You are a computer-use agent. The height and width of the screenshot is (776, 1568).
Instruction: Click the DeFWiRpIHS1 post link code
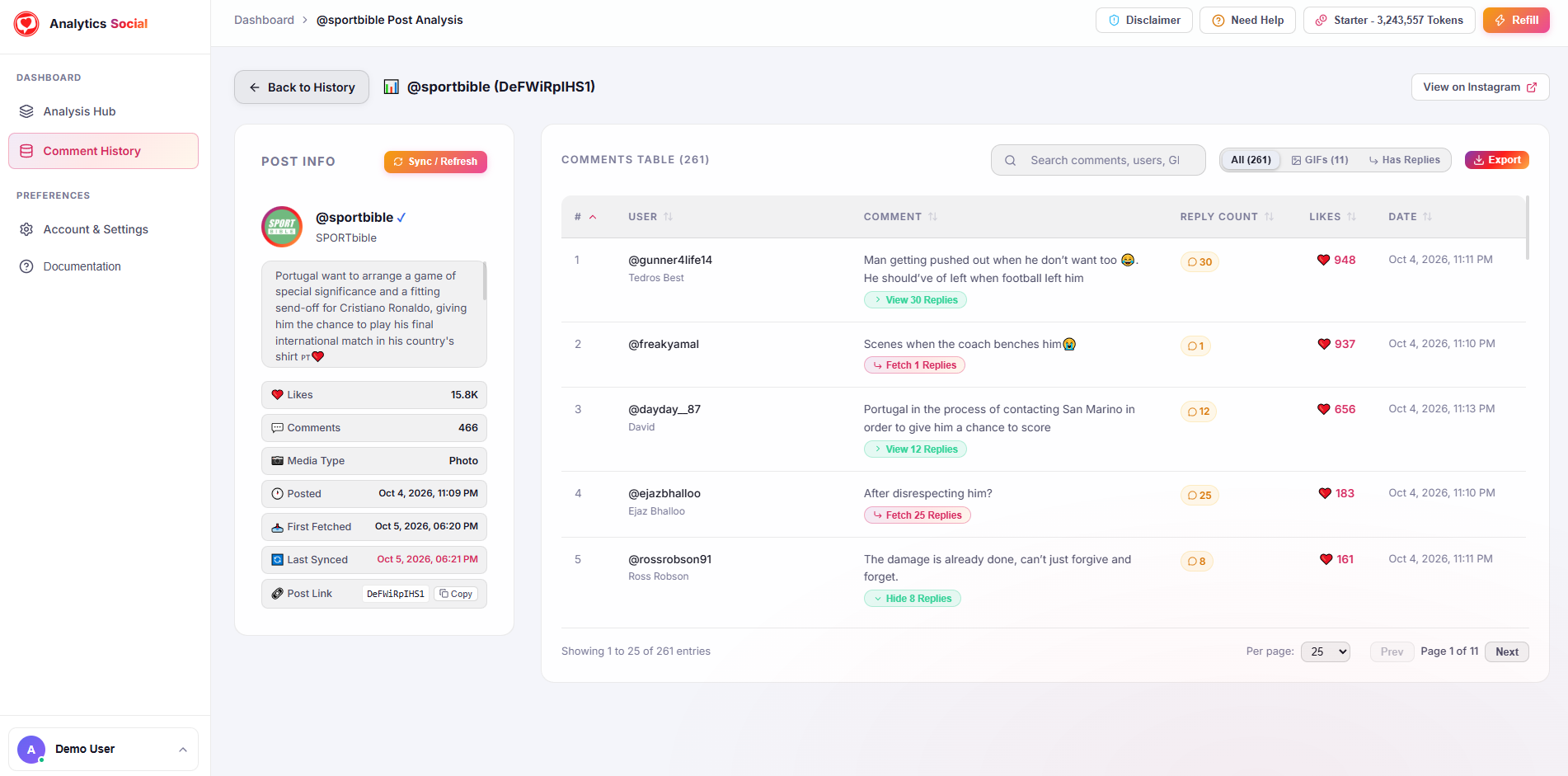396,594
